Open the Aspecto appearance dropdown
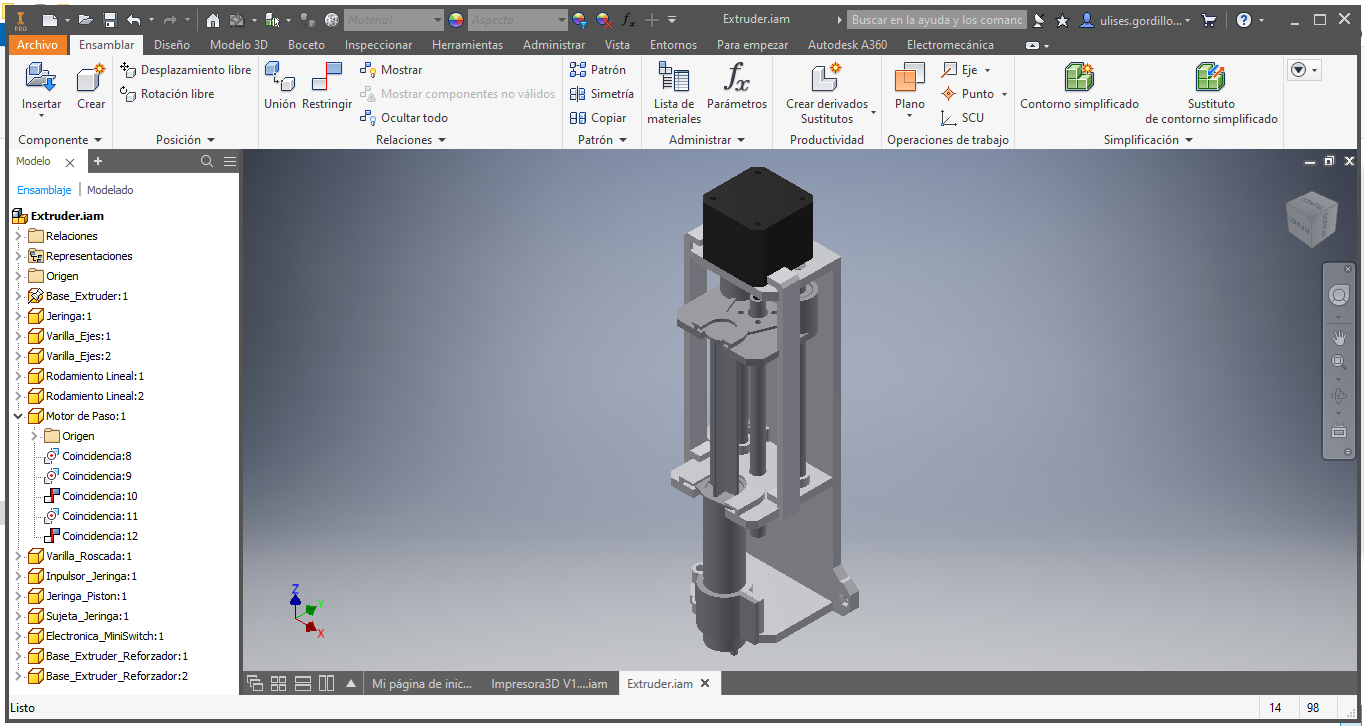The height and width of the screenshot is (726, 1364). (x=518, y=20)
